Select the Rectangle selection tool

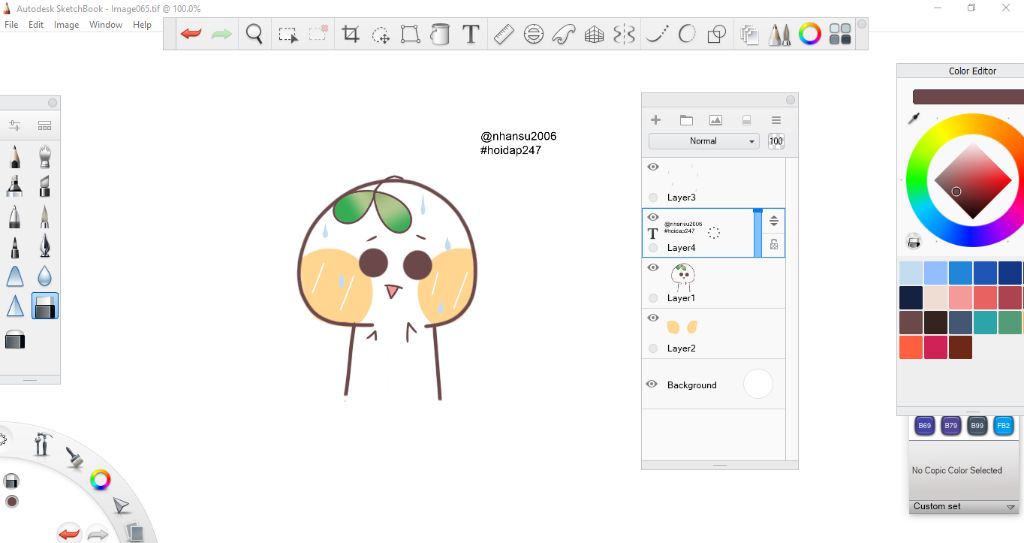click(x=288, y=34)
